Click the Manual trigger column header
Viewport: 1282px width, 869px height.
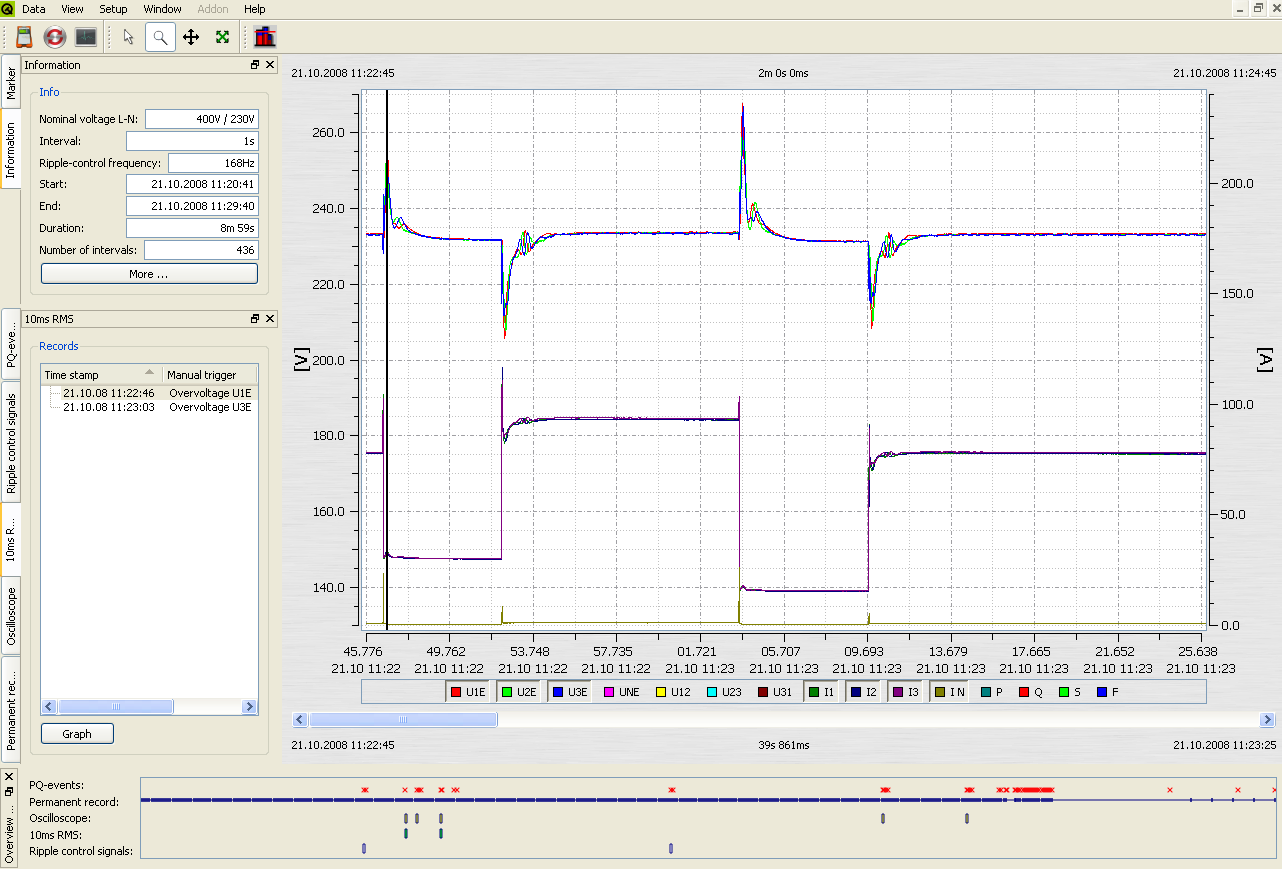[210, 375]
